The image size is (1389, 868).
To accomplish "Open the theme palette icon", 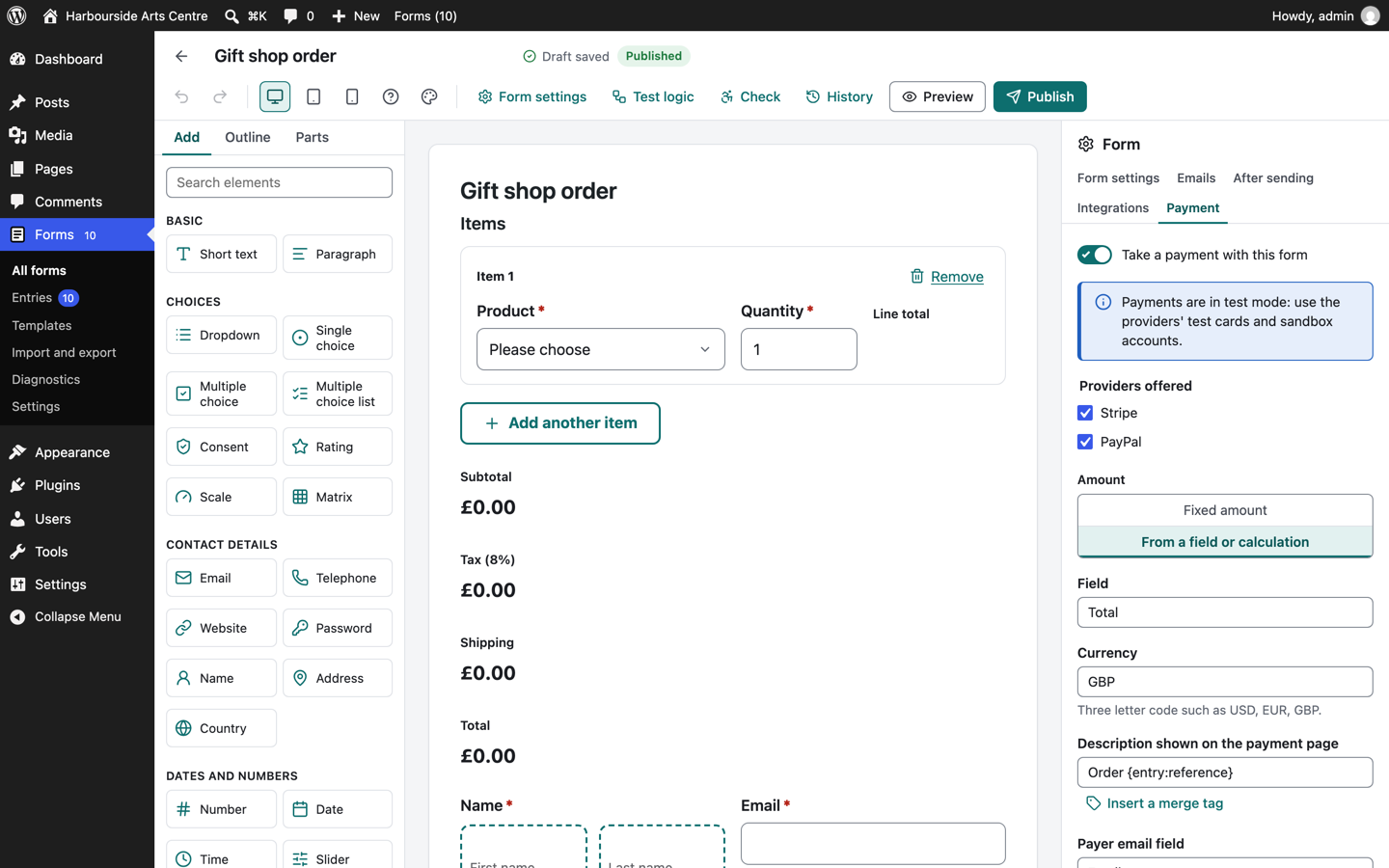I will pos(429,96).
